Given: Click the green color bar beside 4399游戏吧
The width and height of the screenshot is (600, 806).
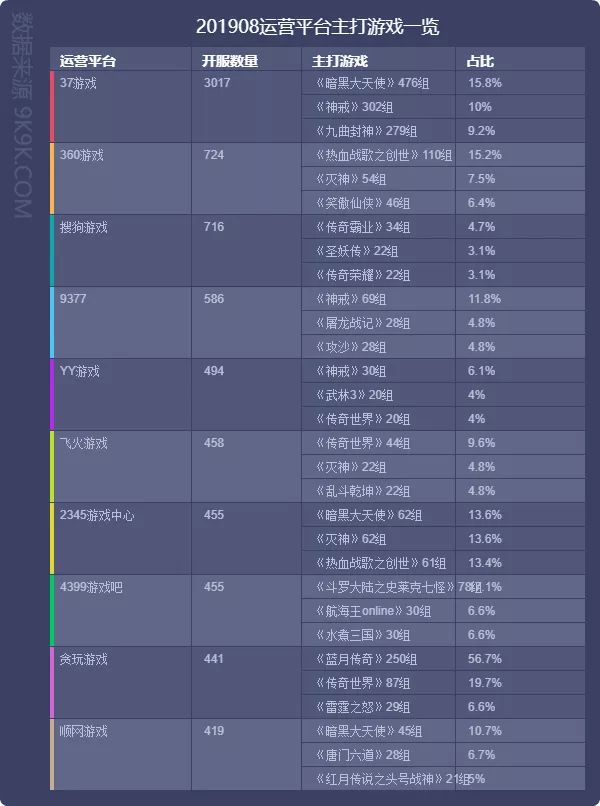Looking at the screenshot, I should 52,610.
